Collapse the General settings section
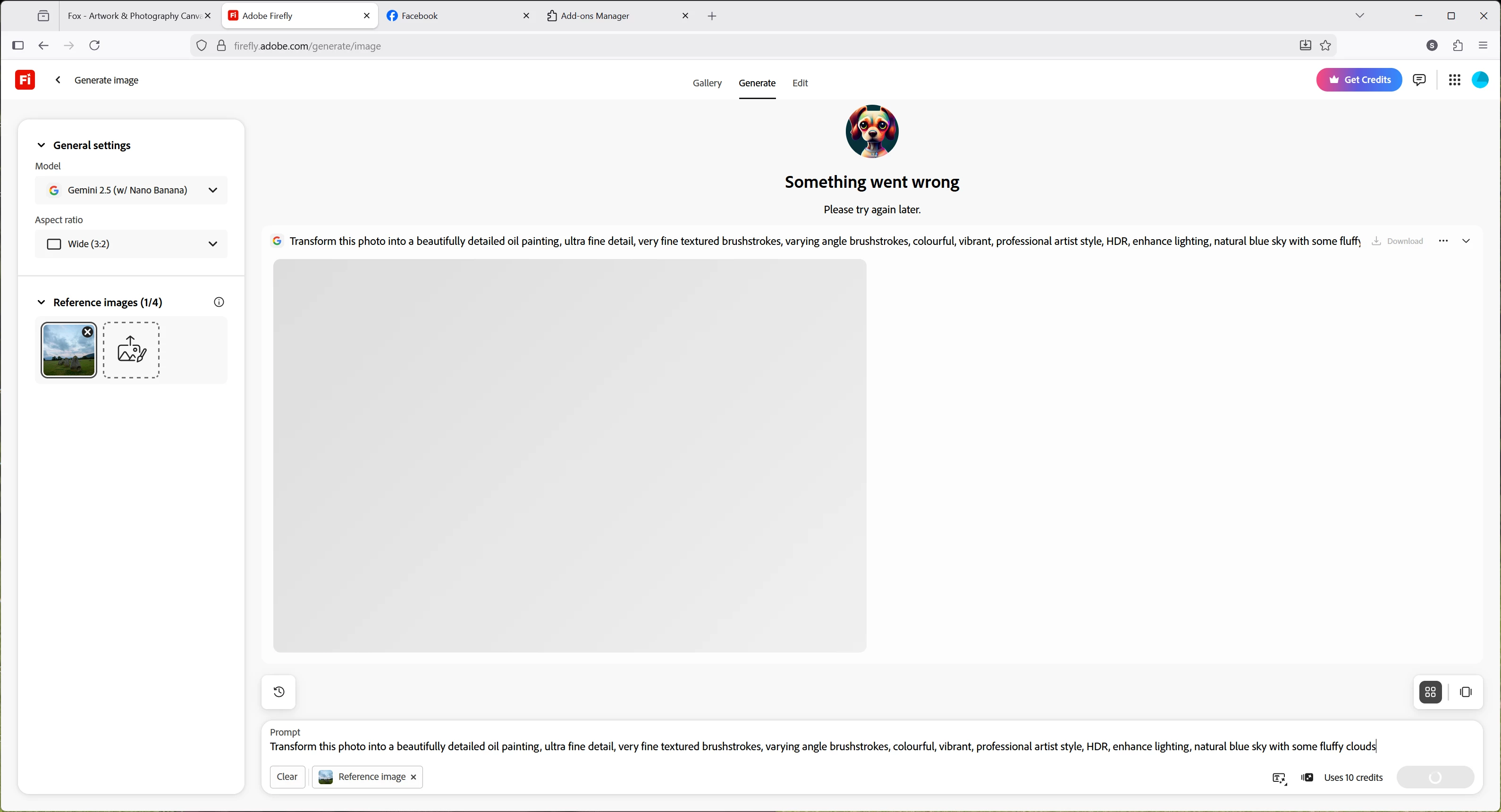Screen dimensions: 1501x812 pos(42,145)
